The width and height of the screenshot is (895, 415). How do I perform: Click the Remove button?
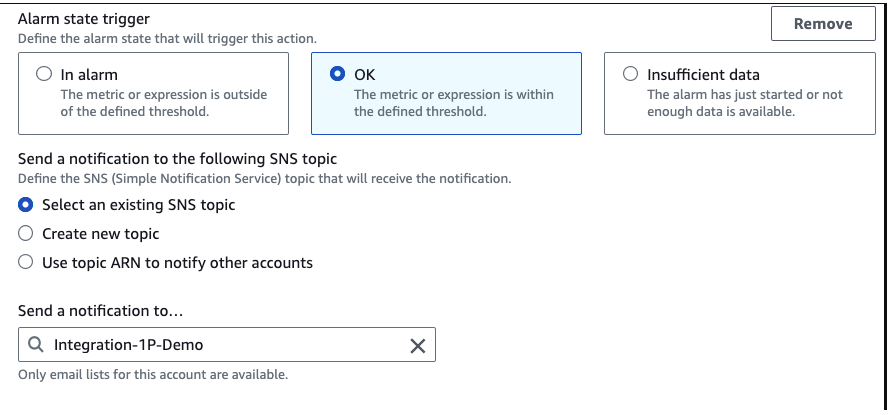pos(823,24)
